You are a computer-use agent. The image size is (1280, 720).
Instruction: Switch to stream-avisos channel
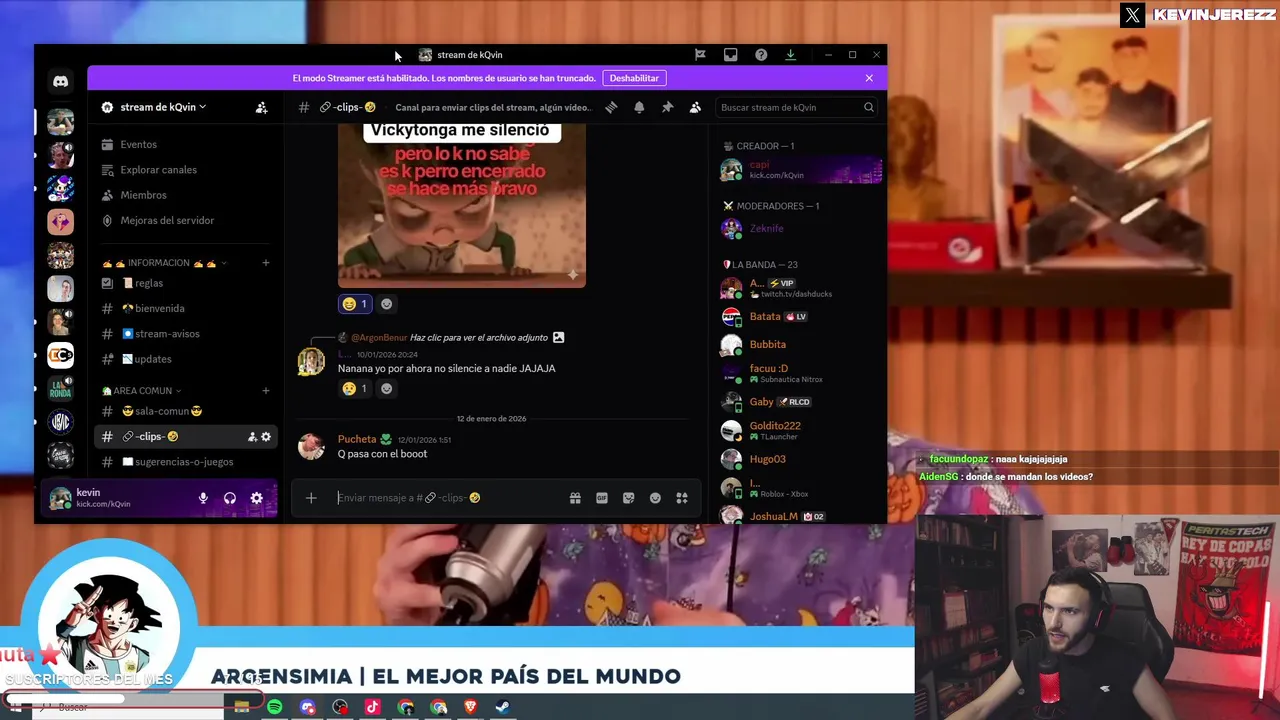tap(185, 334)
